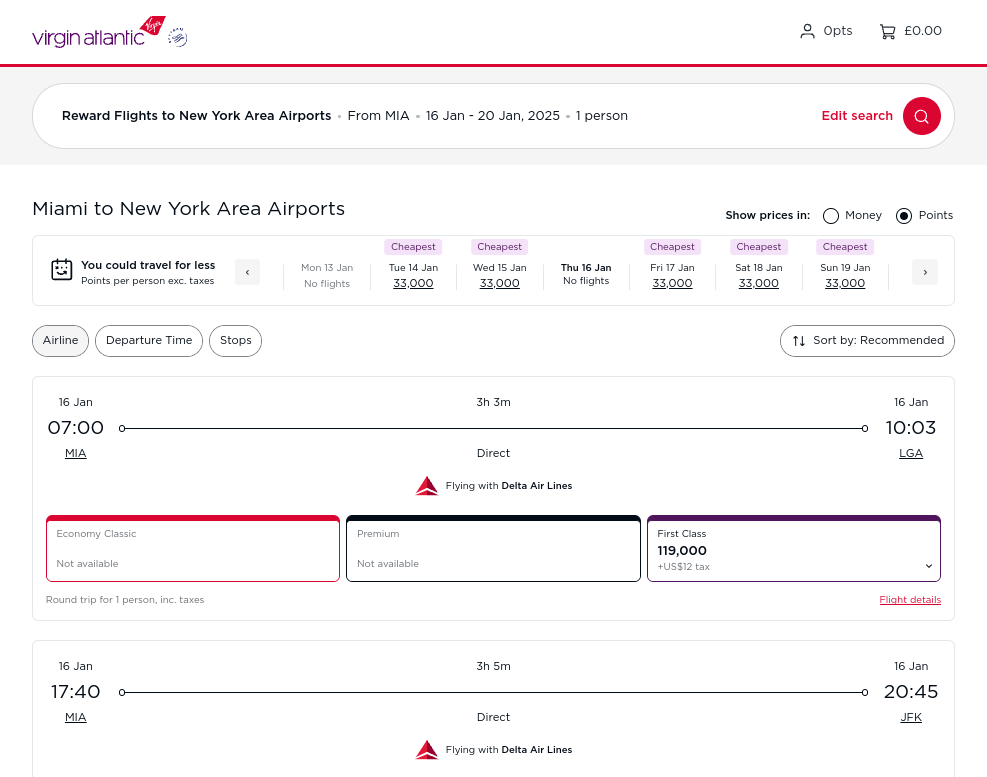
Task: Click the 0pts account balance
Action: click(837, 31)
